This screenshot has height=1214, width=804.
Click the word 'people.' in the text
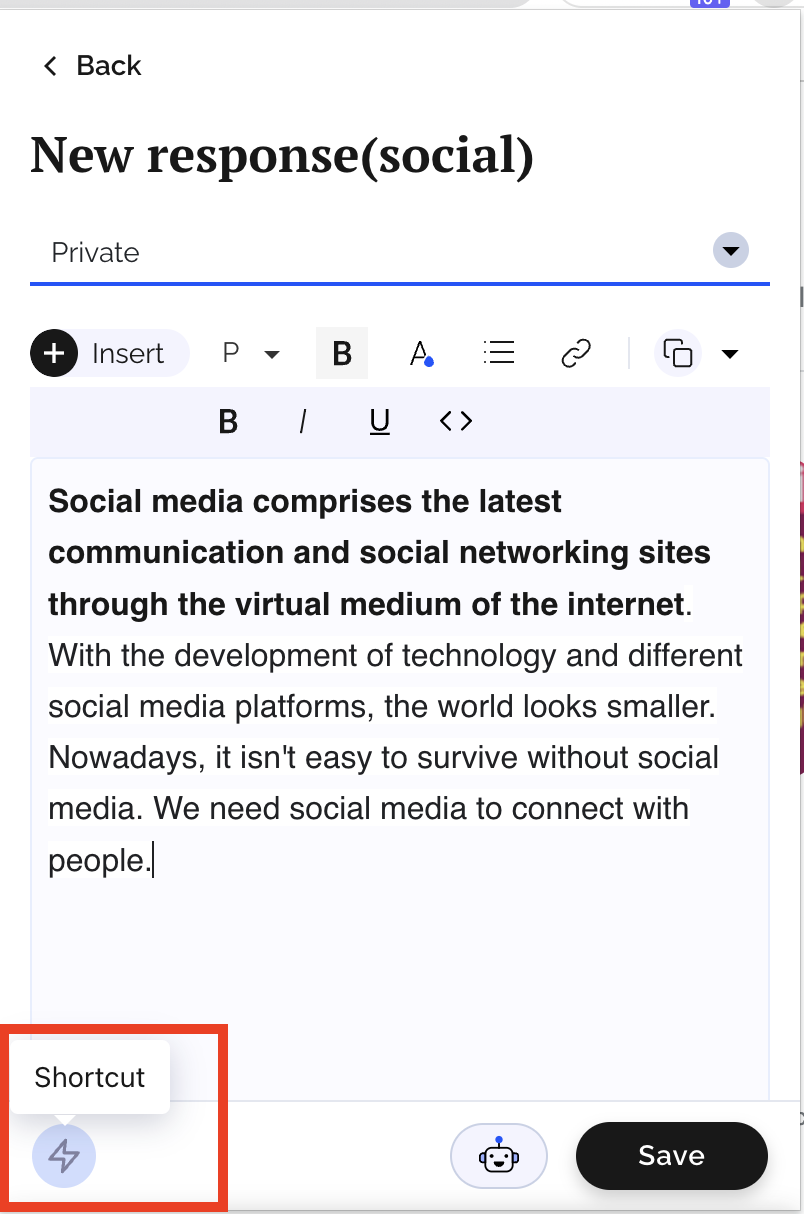[x=99, y=860]
